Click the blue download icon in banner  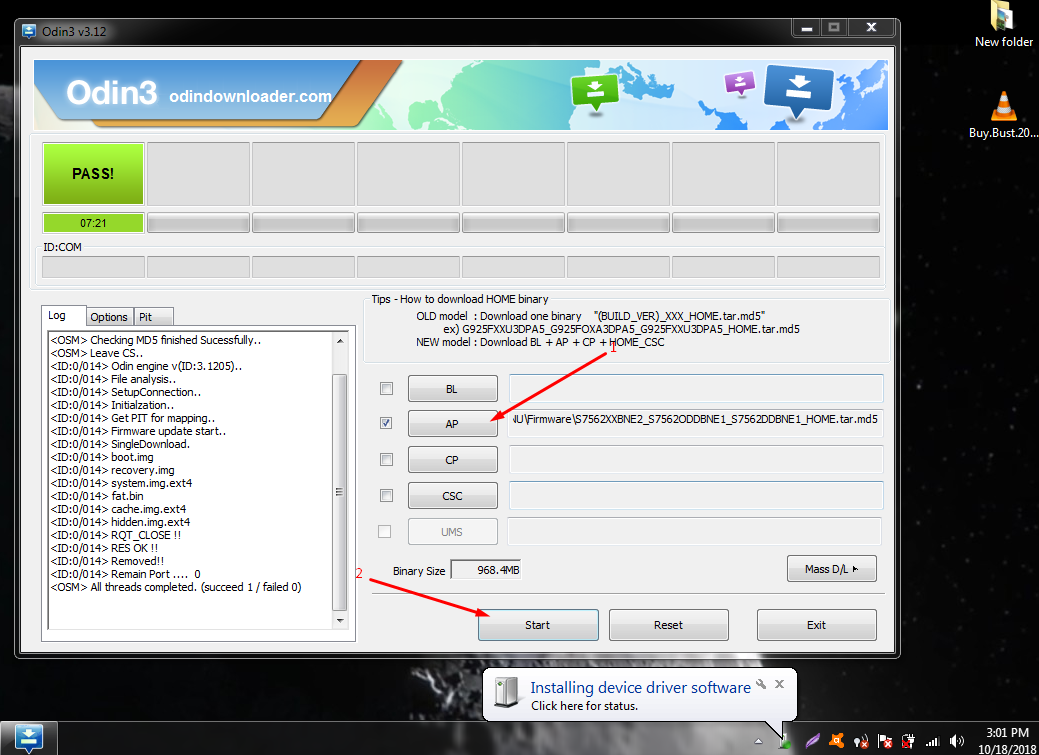pos(798,91)
